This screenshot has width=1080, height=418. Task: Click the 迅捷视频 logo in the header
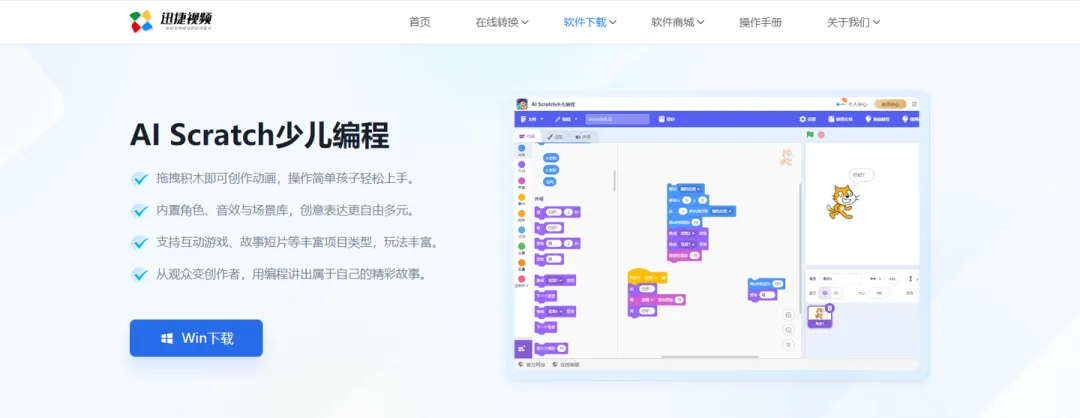(x=171, y=21)
